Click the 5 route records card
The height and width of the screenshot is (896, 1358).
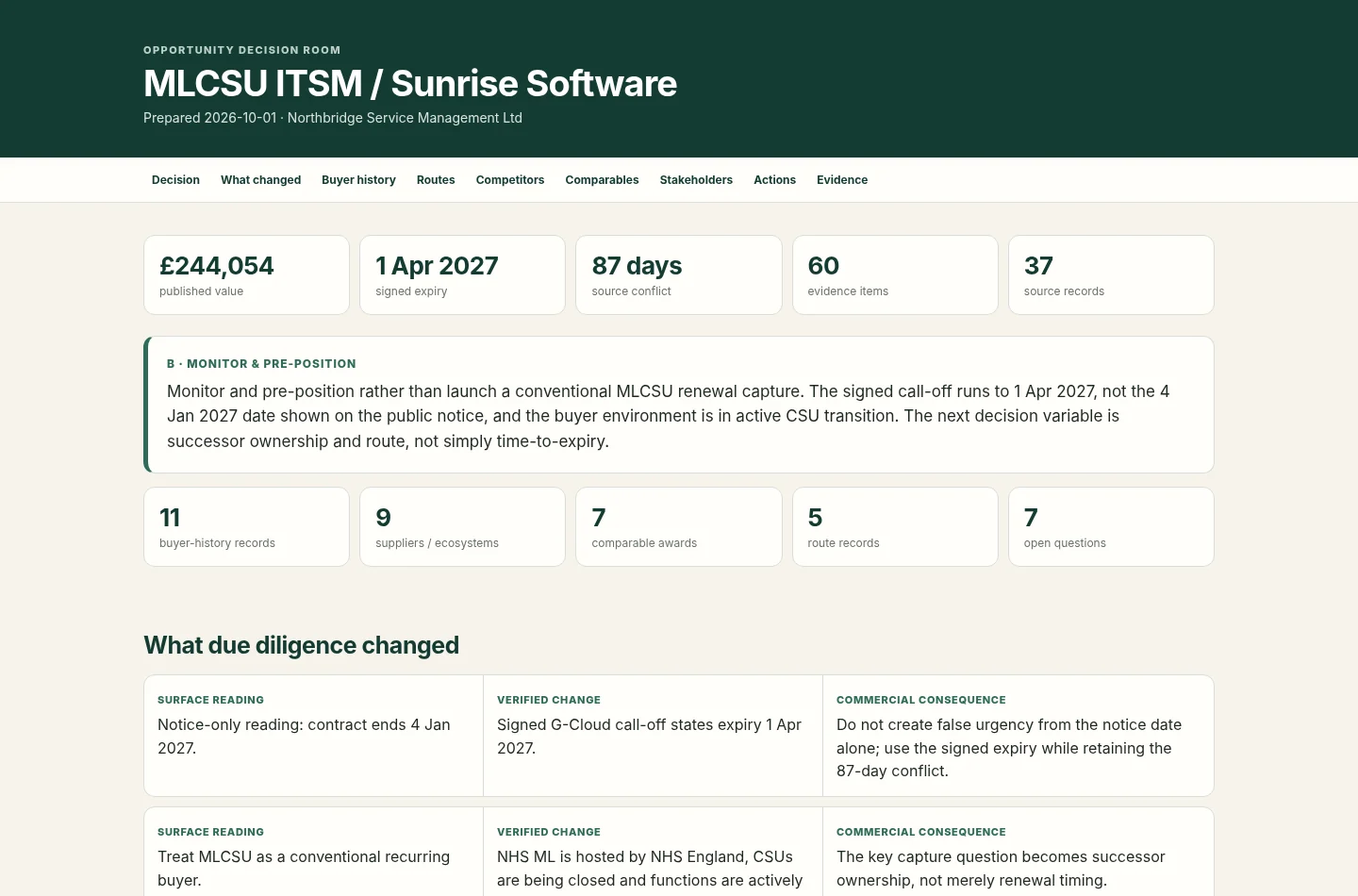[895, 526]
